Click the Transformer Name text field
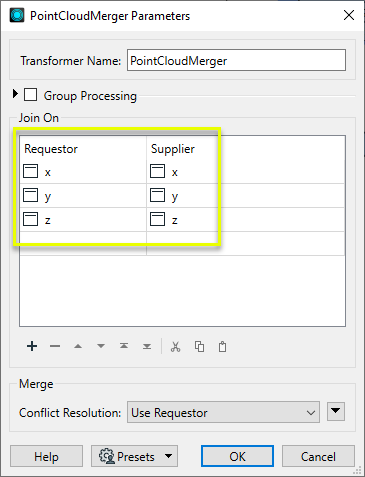This screenshot has width=365, height=477. 236,60
